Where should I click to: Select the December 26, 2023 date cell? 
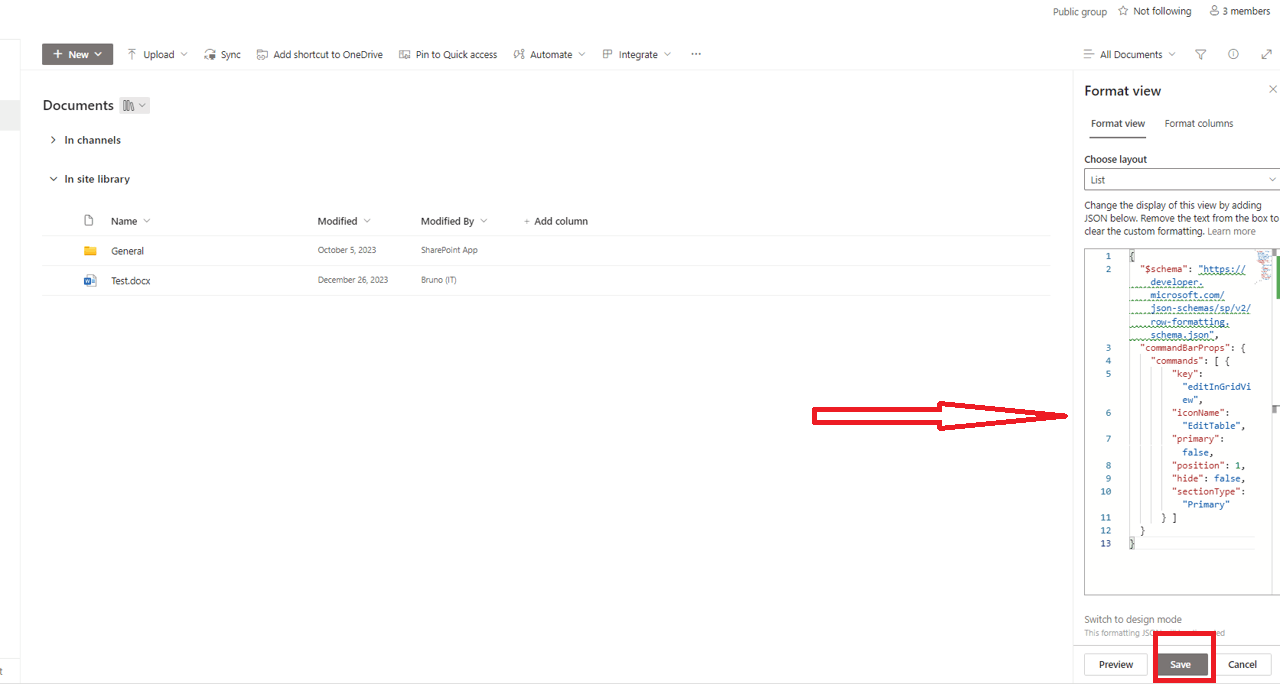(353, 280)
